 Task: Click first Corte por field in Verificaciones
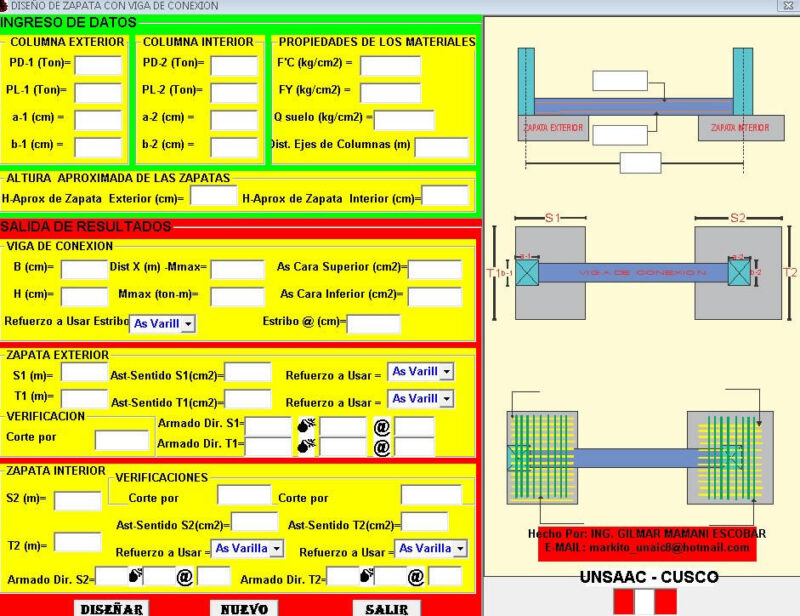click(x=244, y=495)
